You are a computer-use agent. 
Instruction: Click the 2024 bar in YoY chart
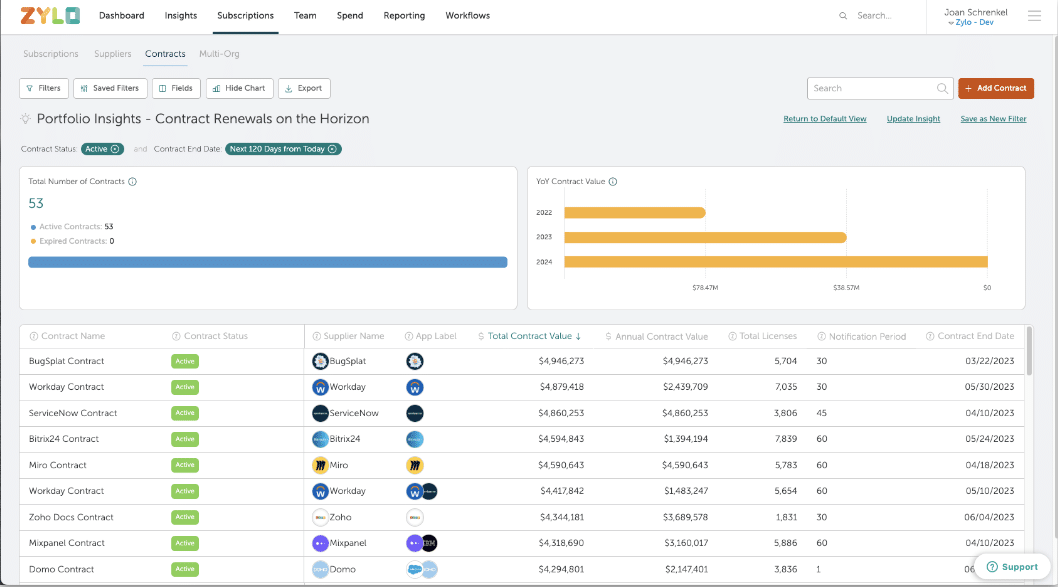(775, 262)
